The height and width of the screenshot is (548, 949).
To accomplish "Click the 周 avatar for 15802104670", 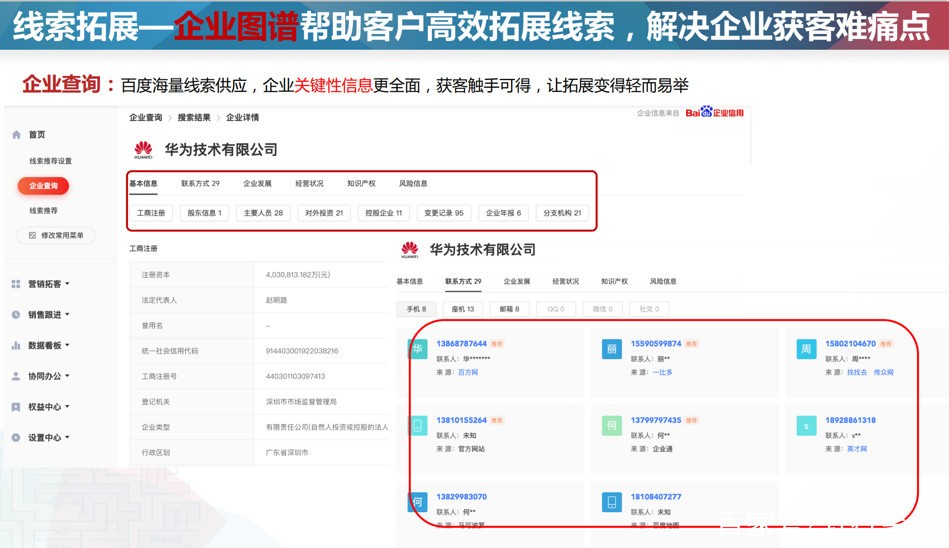I will pyautogui.click(x=806, y=349).
